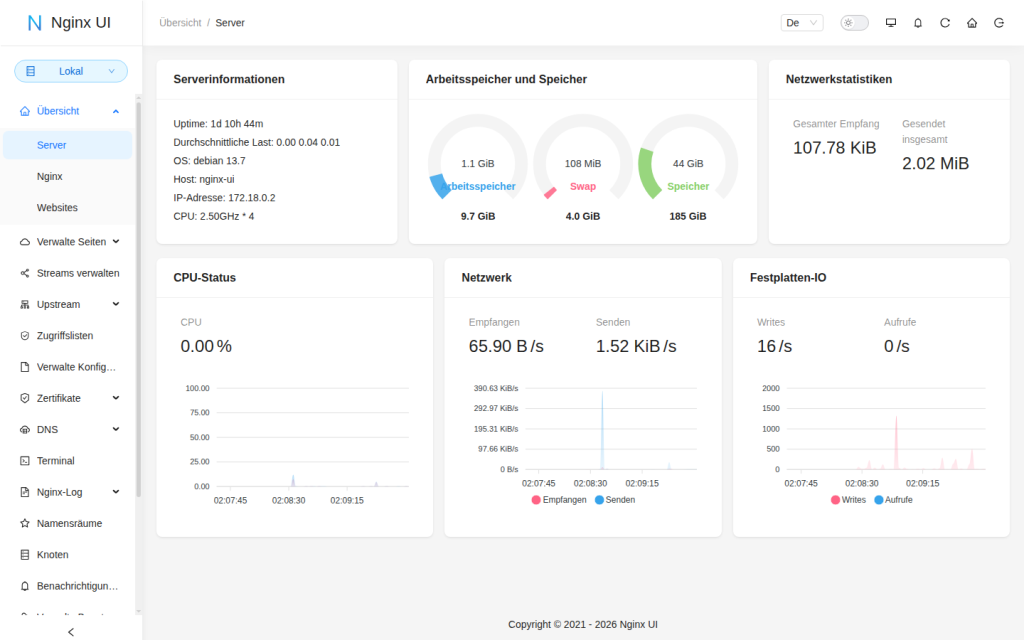Click the cloud icon for Verwalte Seiten
The image size is (1024, 640).
coord(25,242)
